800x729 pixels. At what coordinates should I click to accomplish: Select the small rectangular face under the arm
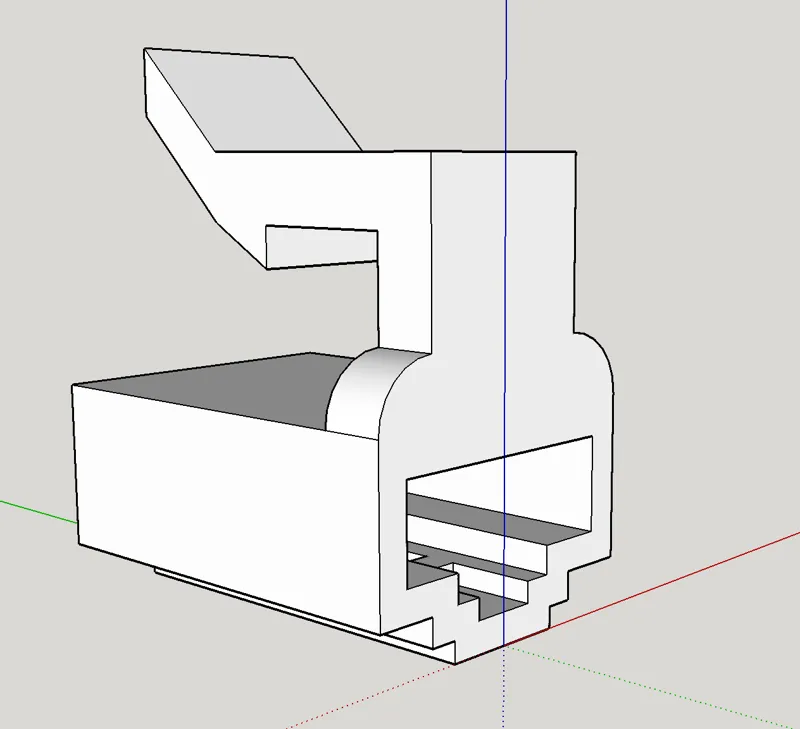[x=322, y=247]
